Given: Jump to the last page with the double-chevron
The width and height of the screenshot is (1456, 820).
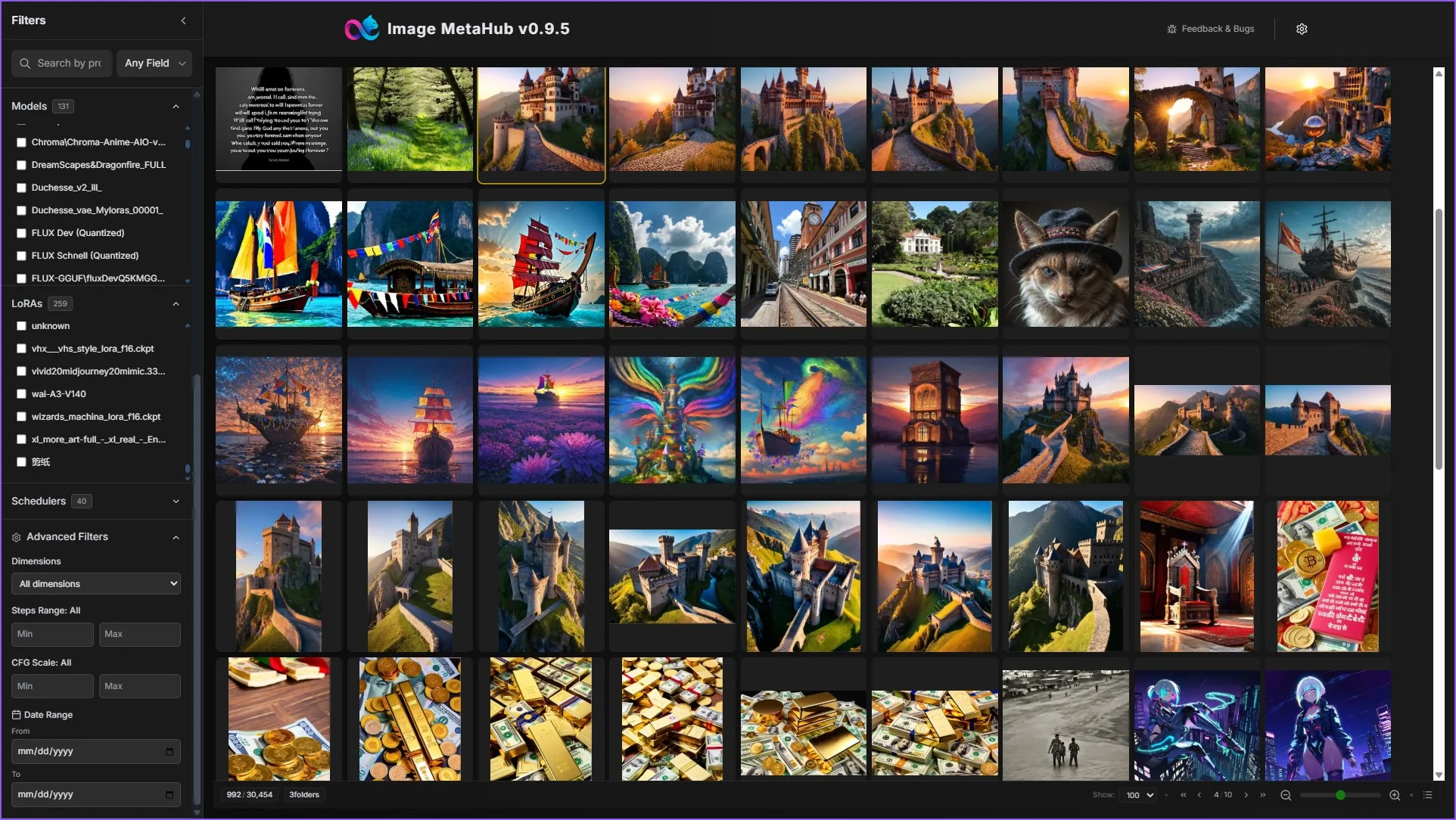Looking at the screenshot, I should 1262,795.
